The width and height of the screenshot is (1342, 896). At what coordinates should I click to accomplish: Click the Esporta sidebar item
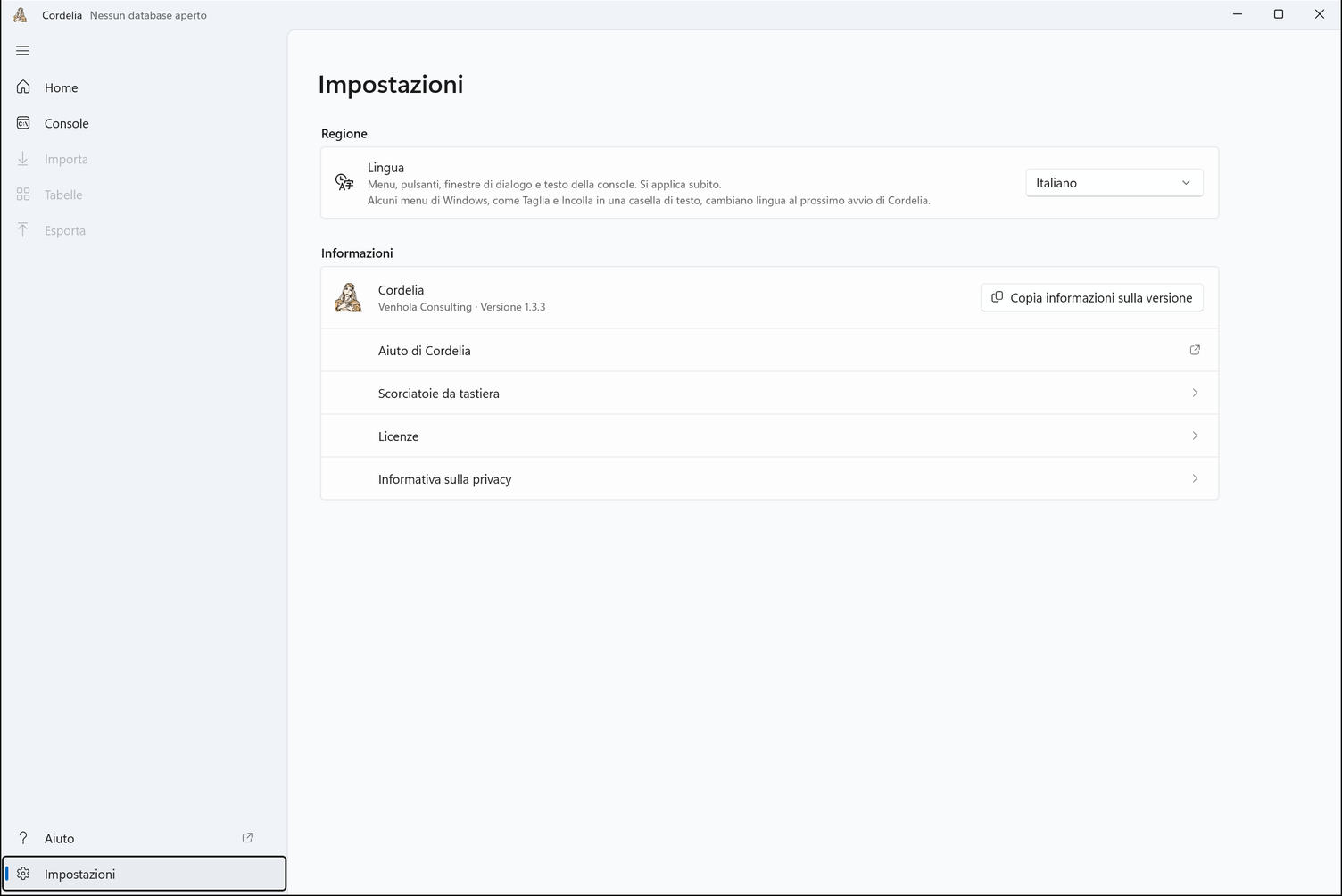click(x=145, y=230)
